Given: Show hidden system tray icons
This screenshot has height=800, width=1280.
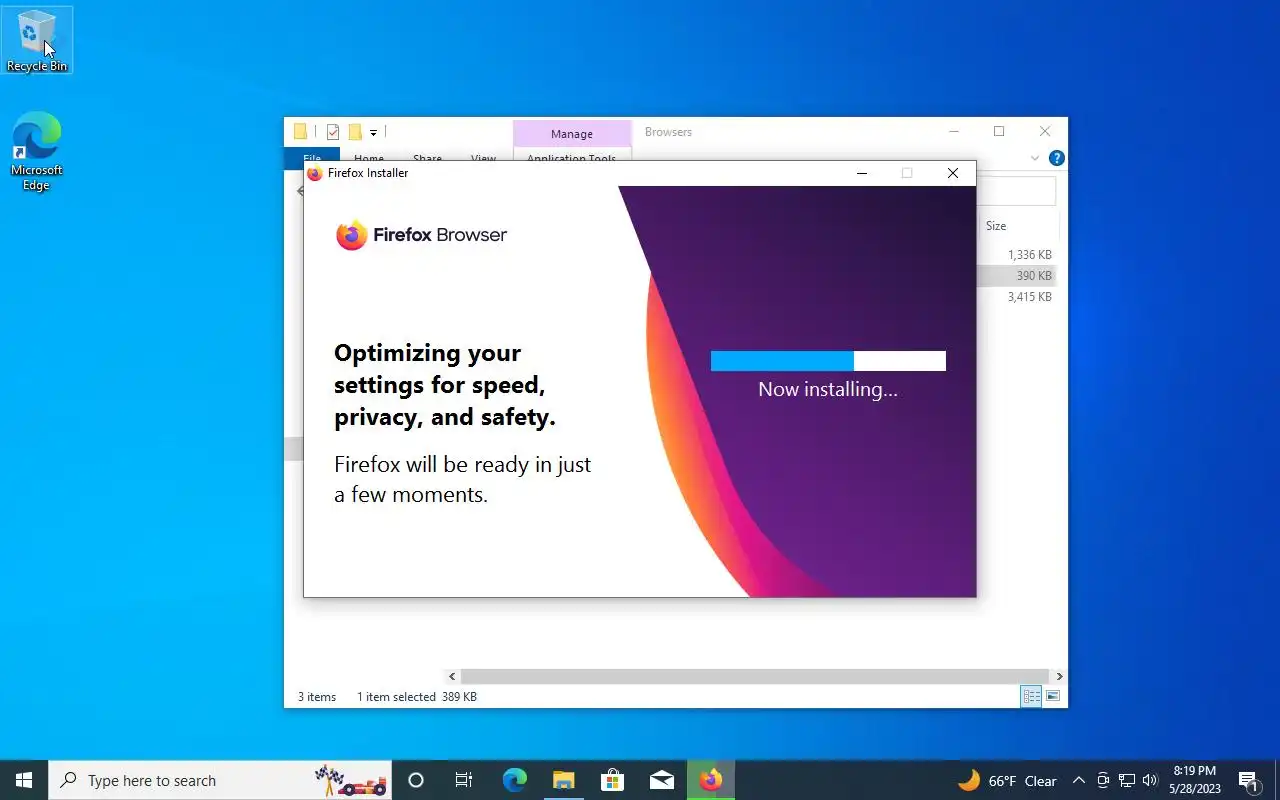Looking at the screenshot, I should [1079, 781].
